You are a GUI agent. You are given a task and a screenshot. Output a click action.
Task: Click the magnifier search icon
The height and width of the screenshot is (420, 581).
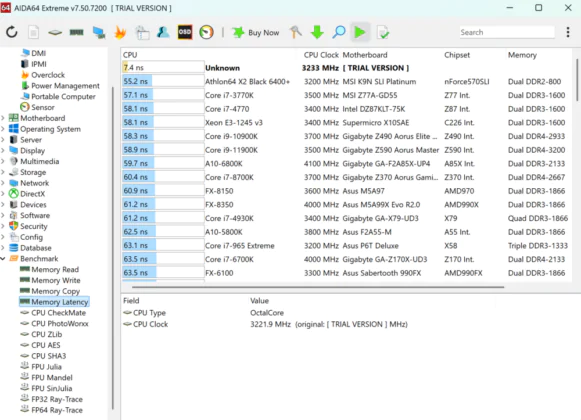pos(339,32)
